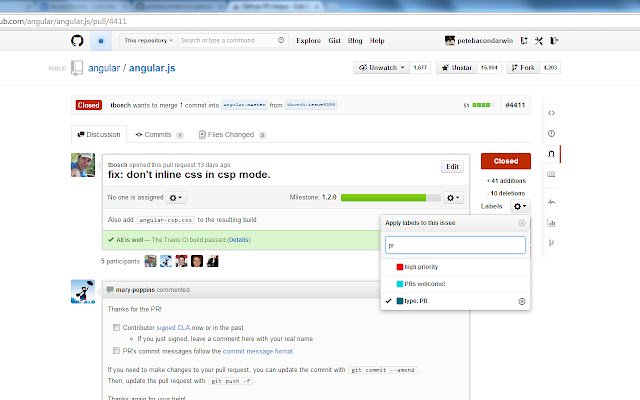Click the Search or type a command box
Screen dimensions: 640x400
tap(233, 40)
